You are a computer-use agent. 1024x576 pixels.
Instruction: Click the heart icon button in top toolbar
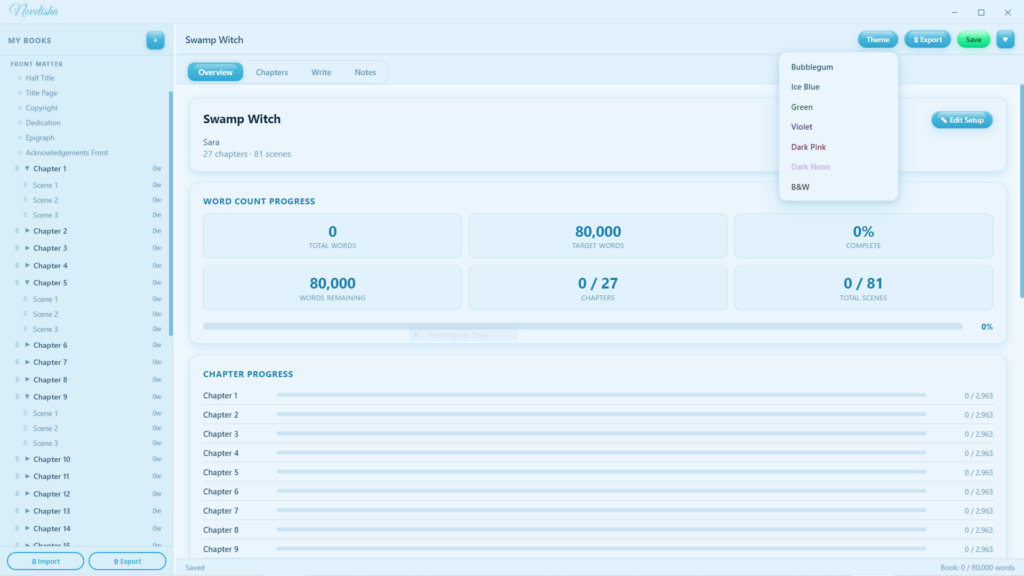(x=1005, y=40)
